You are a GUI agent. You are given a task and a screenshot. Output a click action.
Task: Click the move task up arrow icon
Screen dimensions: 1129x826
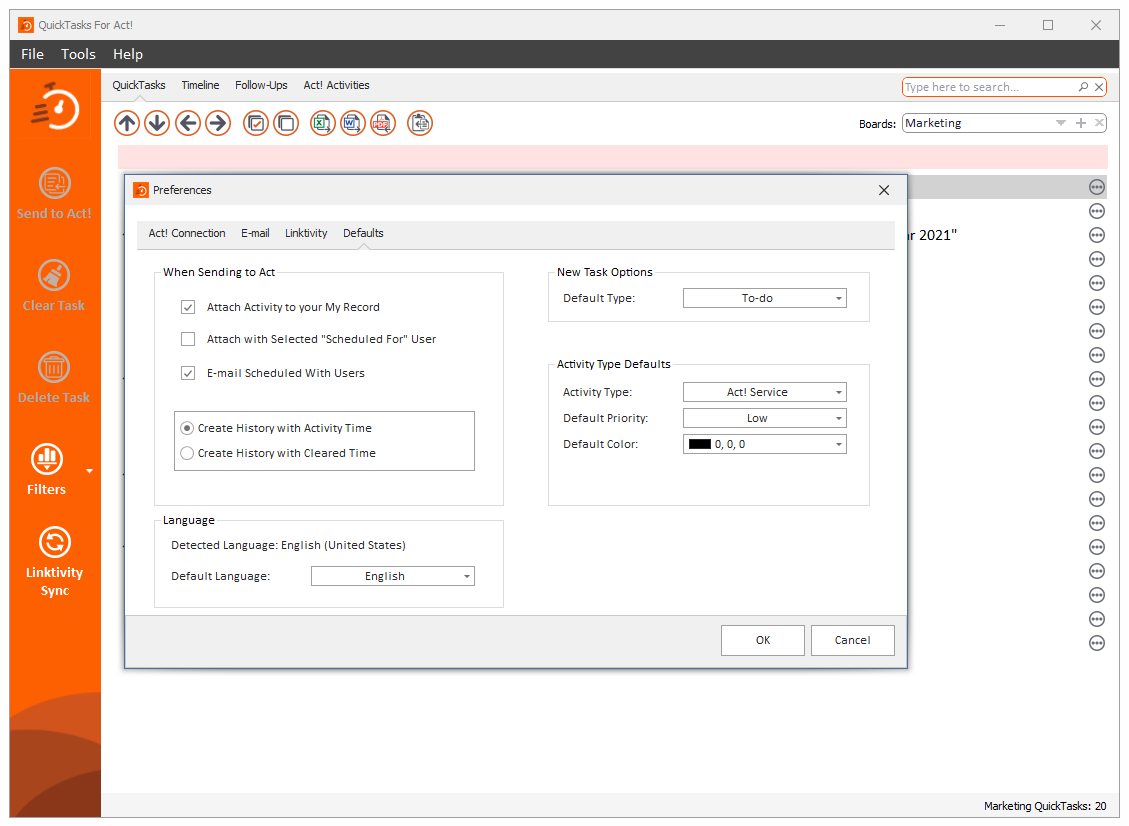(127, 123)
